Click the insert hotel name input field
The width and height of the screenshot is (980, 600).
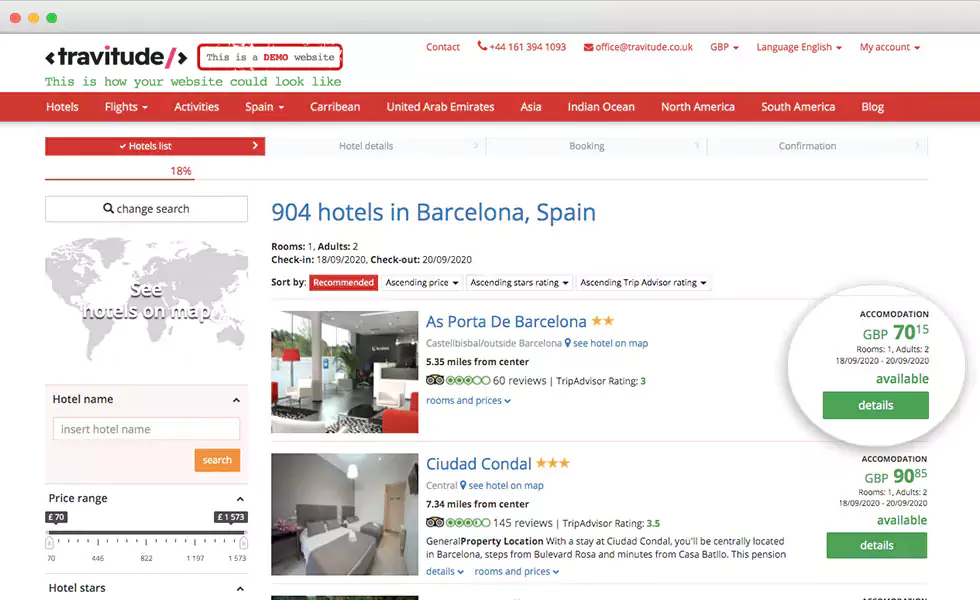[146, 428]
